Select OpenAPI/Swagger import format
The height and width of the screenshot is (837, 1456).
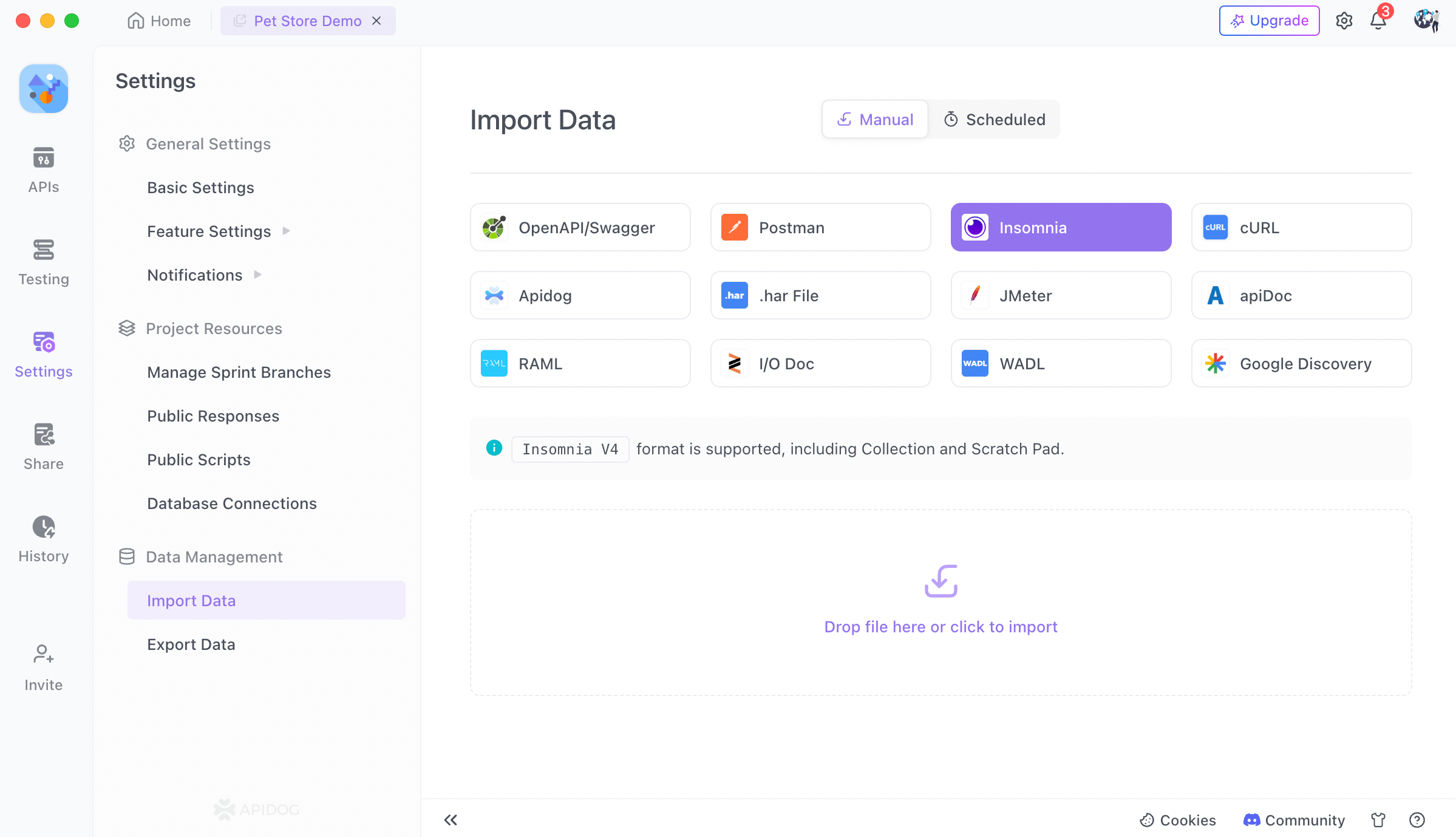pos(580,227)
